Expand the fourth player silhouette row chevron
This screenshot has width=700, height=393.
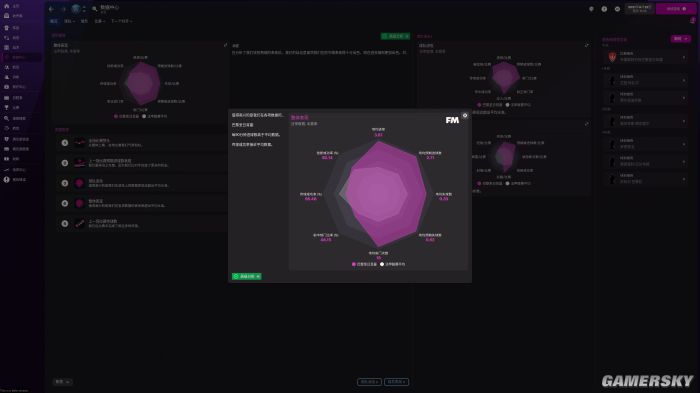pyautogui.click(x=683, y=144)
